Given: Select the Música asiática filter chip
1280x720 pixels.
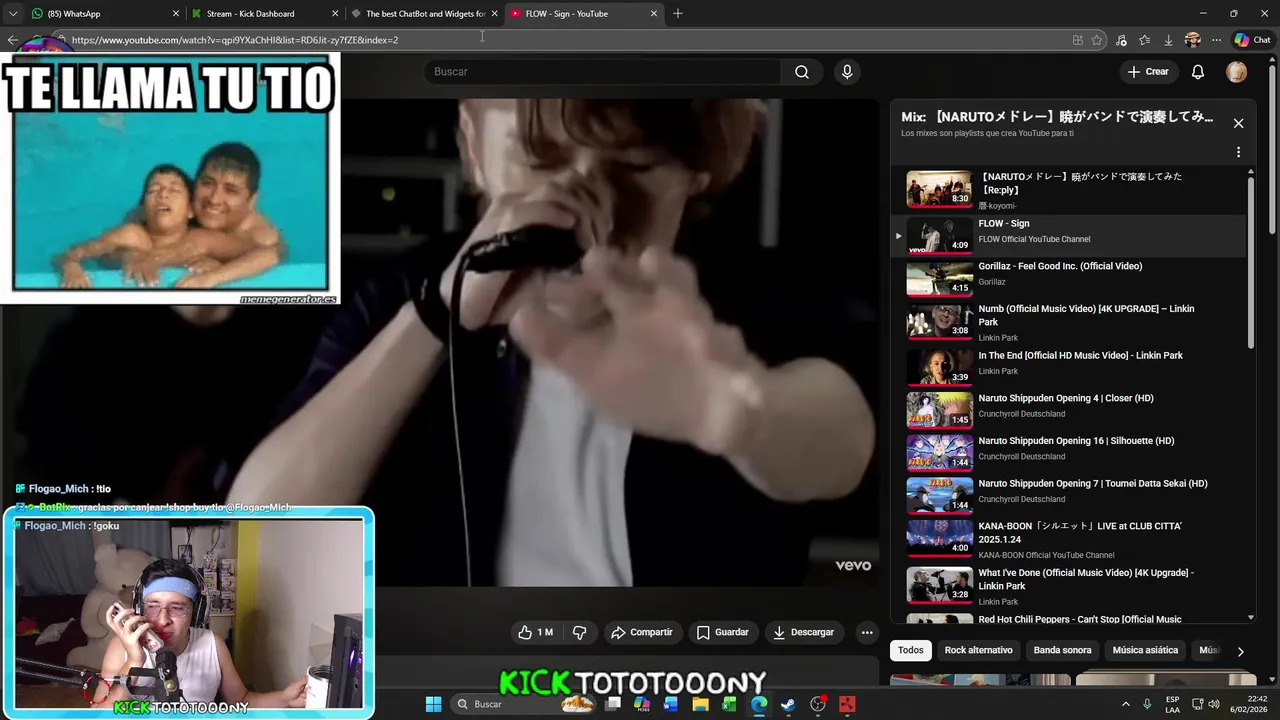Looking at the screenshot, I should pos(1145,650).
